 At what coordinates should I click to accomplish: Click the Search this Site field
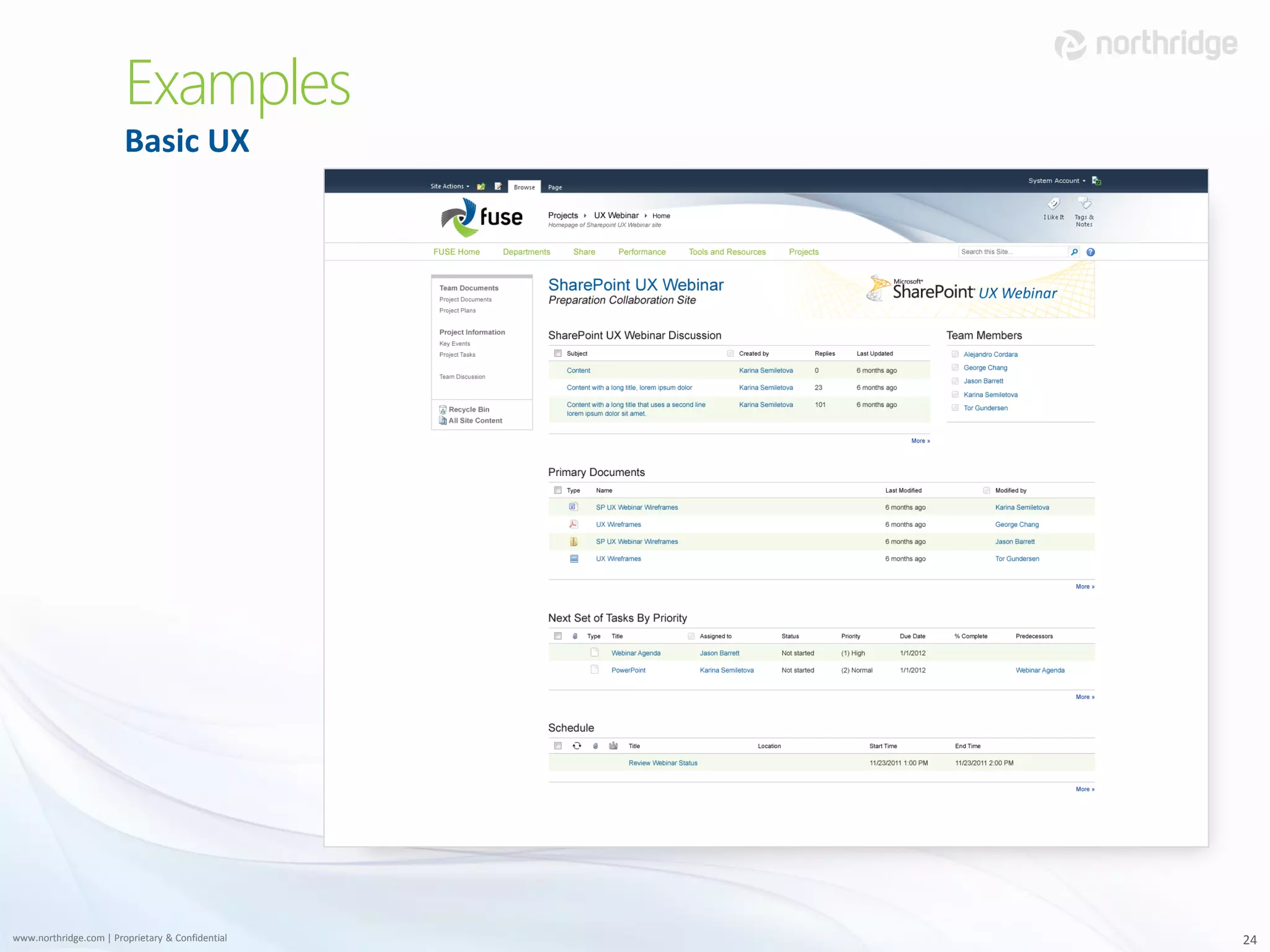[x=1013, y=252]
